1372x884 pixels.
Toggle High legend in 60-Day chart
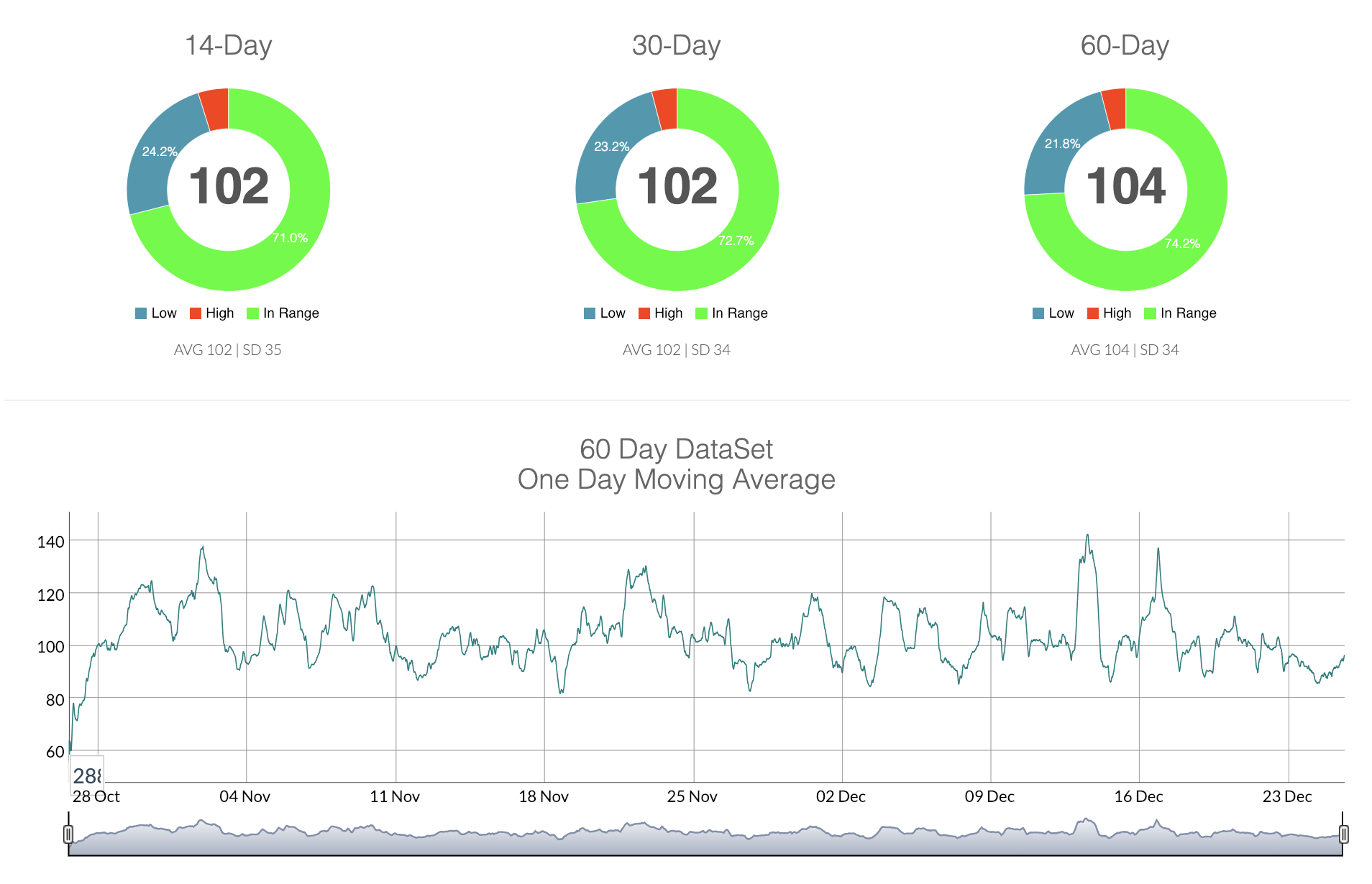tap(1110, 313)
